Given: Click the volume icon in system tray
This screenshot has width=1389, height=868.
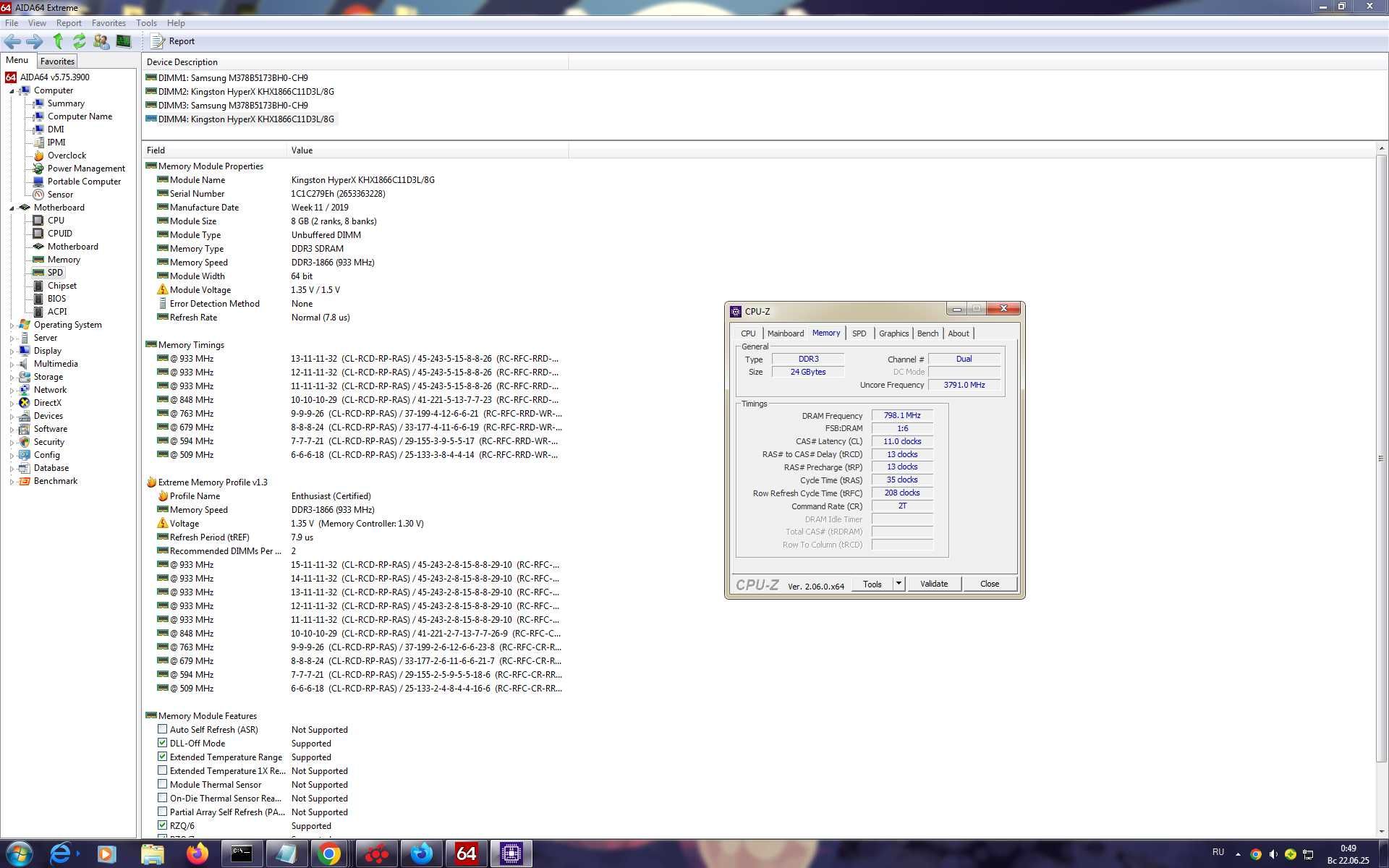Looking at the screenshot, I should tap(1273, 854).
